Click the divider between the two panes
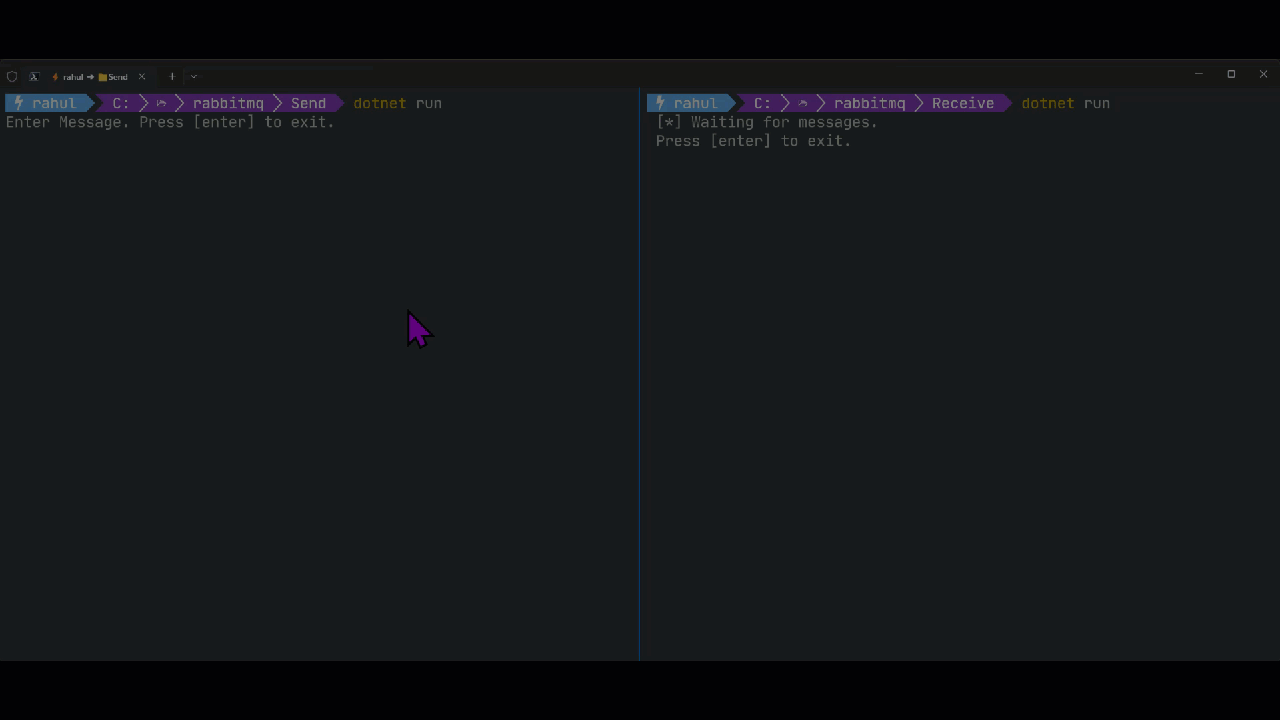1280x720 pixels. [639, 400]
